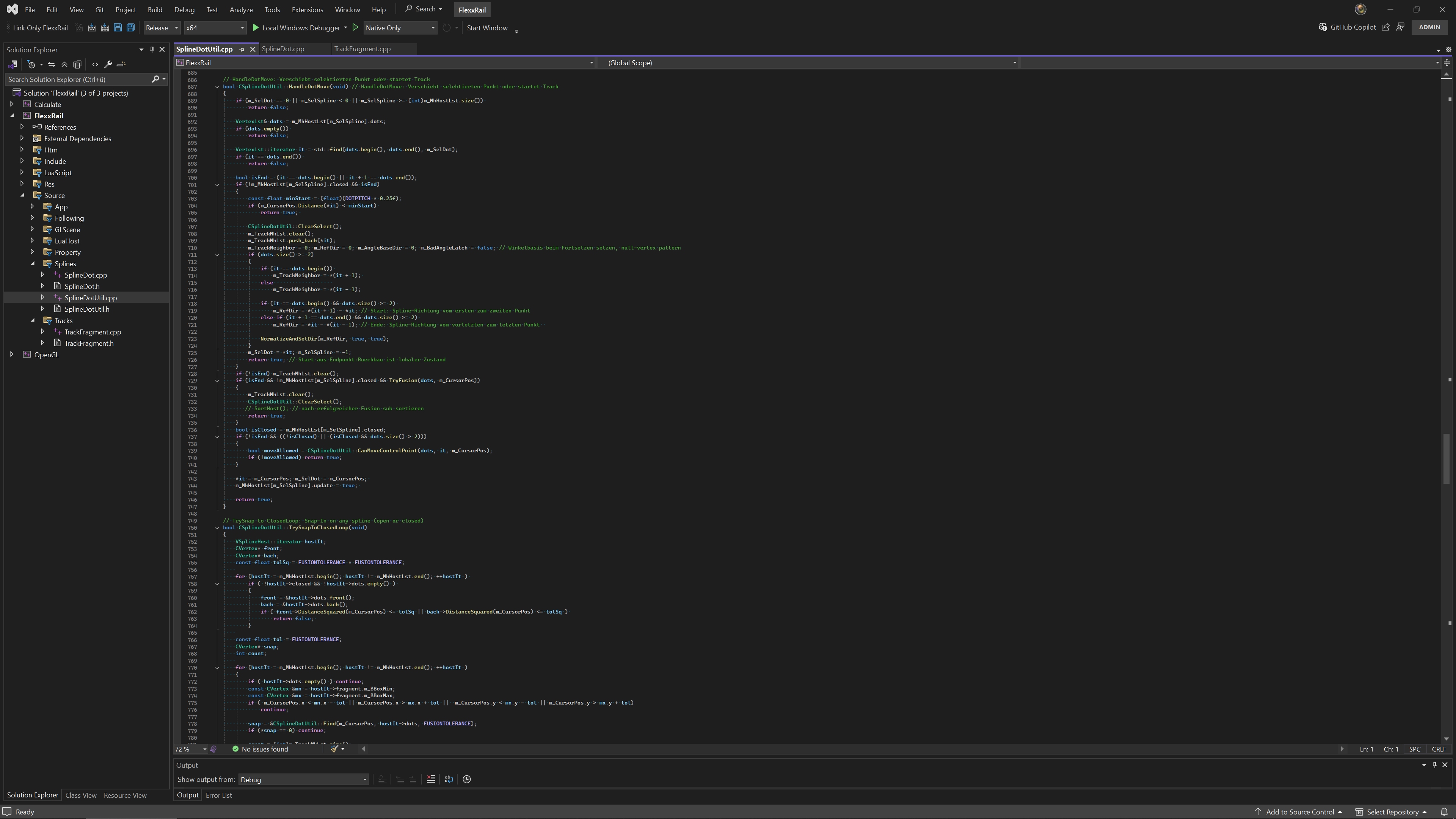This screenshot has width=1456, height=819.
Task: Click the Share (Live Share) arrow icon
Action: [1385, 27]
